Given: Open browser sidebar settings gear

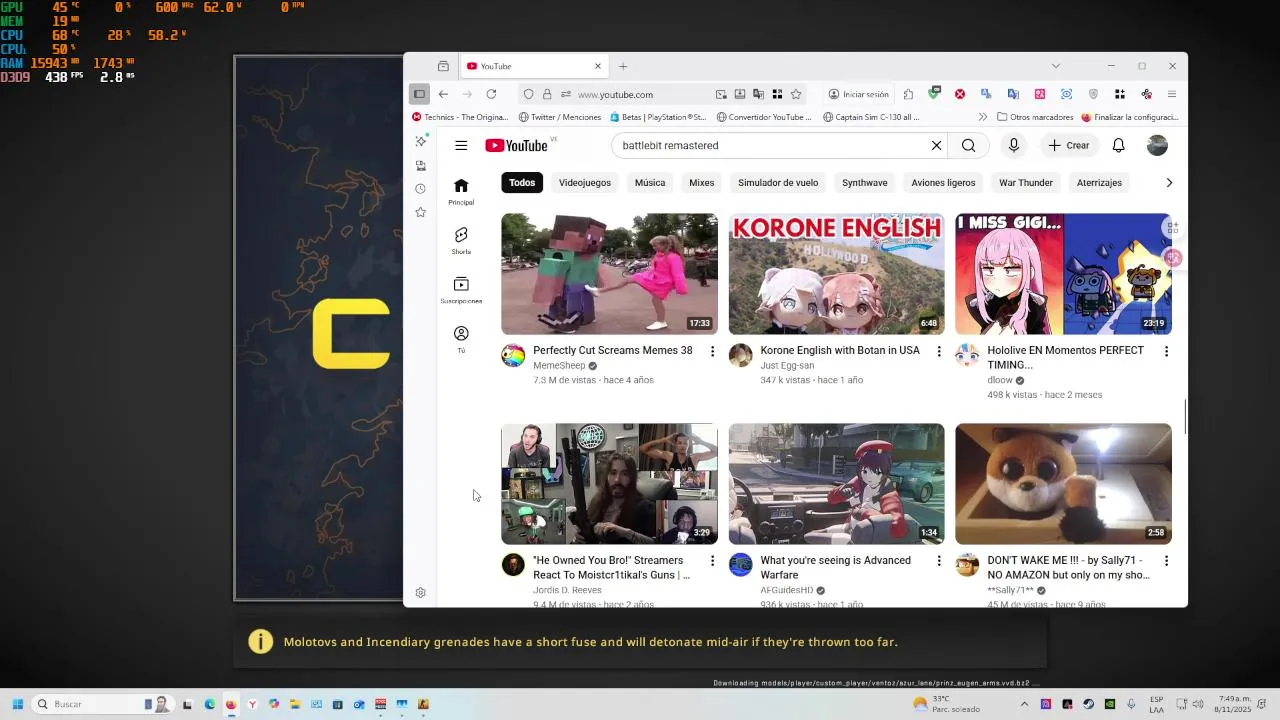Looking at the screenshot, I should [420, 593].
